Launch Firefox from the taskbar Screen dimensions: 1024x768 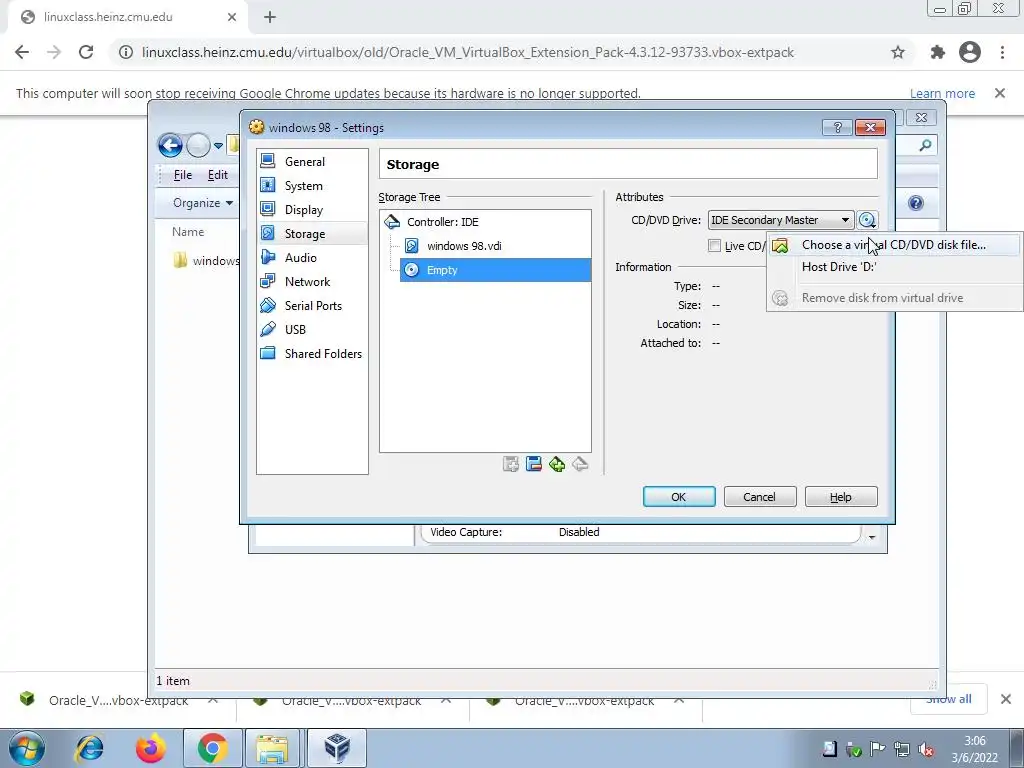point(151,748)
